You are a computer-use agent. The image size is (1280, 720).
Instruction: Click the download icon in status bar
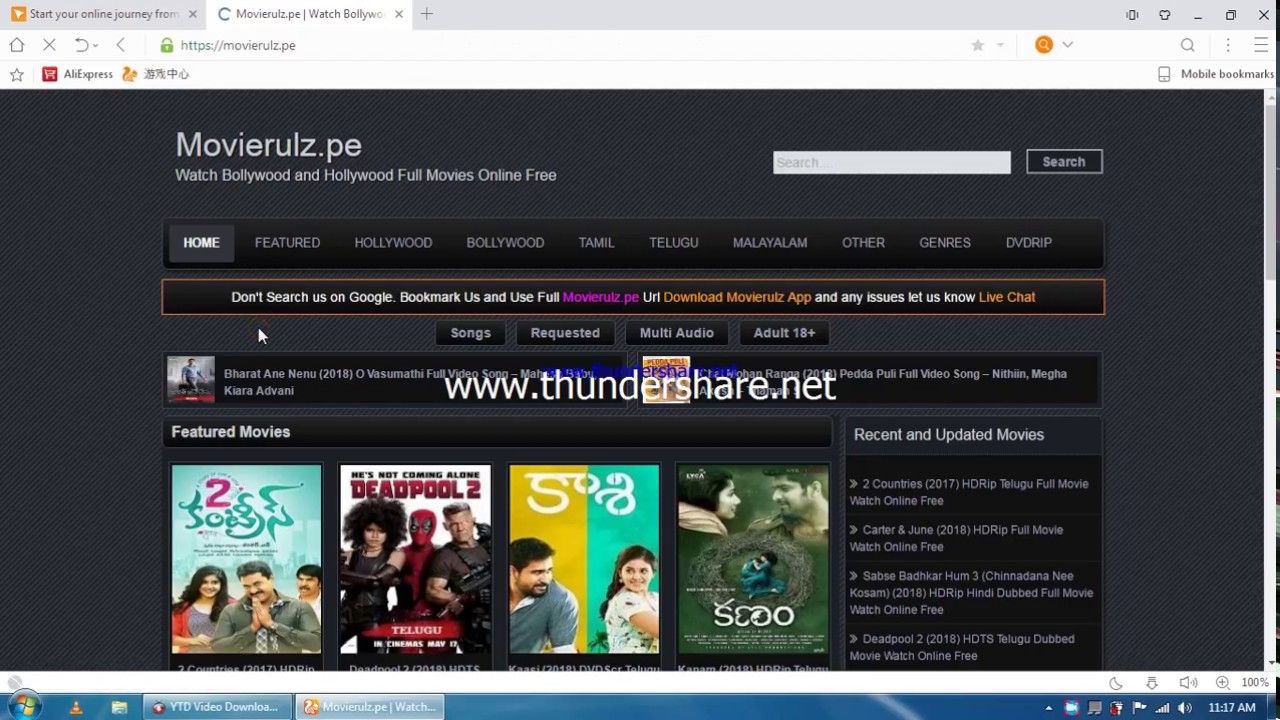[1152, 682]
